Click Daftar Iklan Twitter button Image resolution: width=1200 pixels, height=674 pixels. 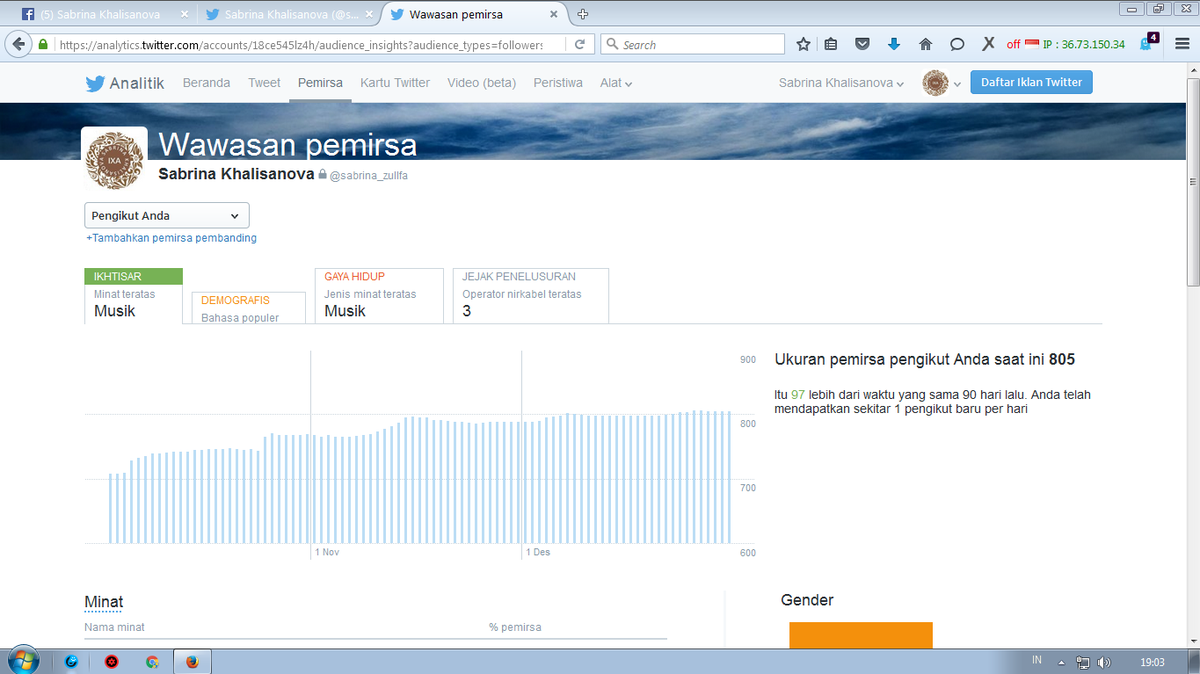(1031, 82)
